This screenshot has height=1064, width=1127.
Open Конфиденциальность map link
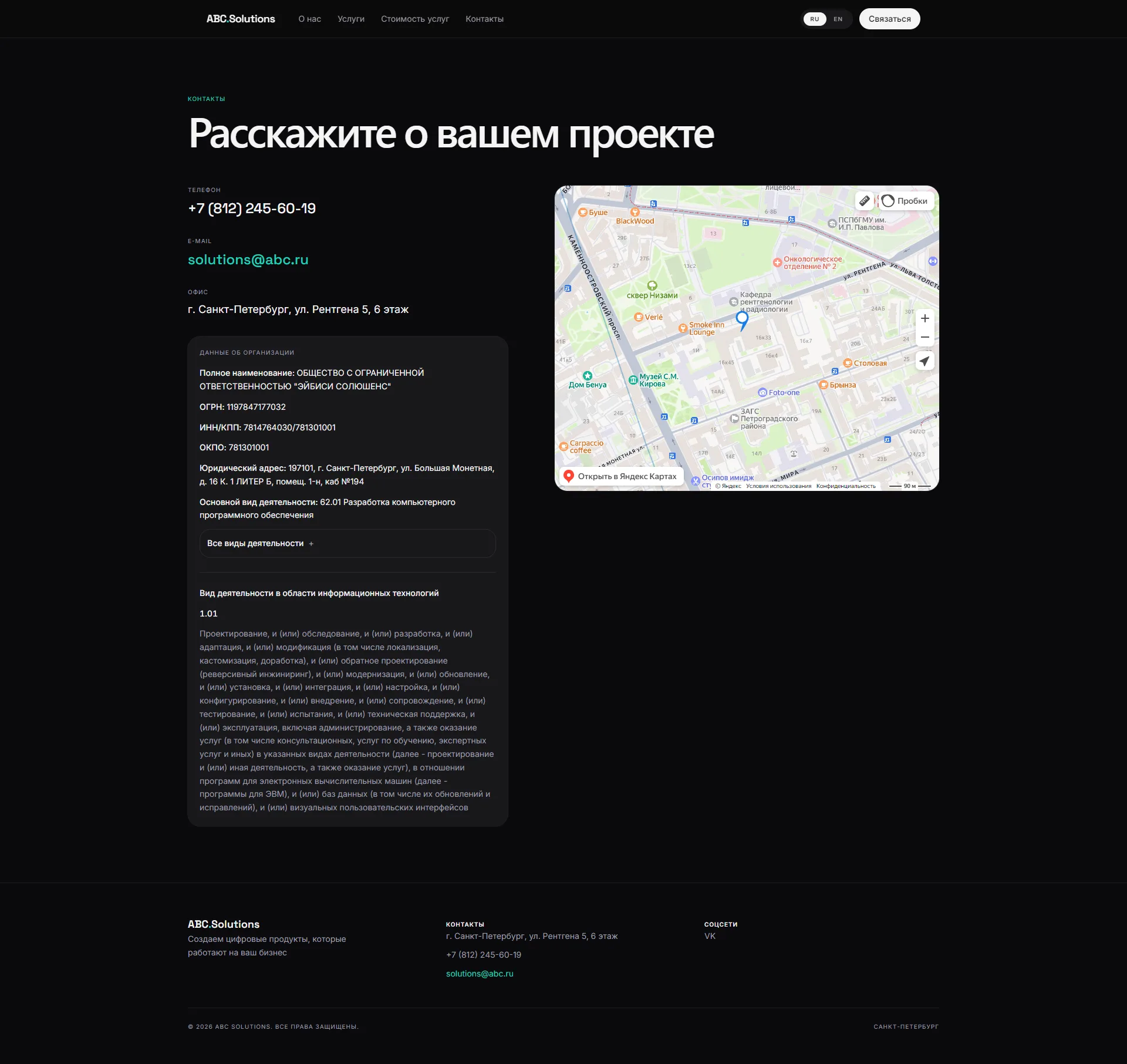click(x=846, y=486)
